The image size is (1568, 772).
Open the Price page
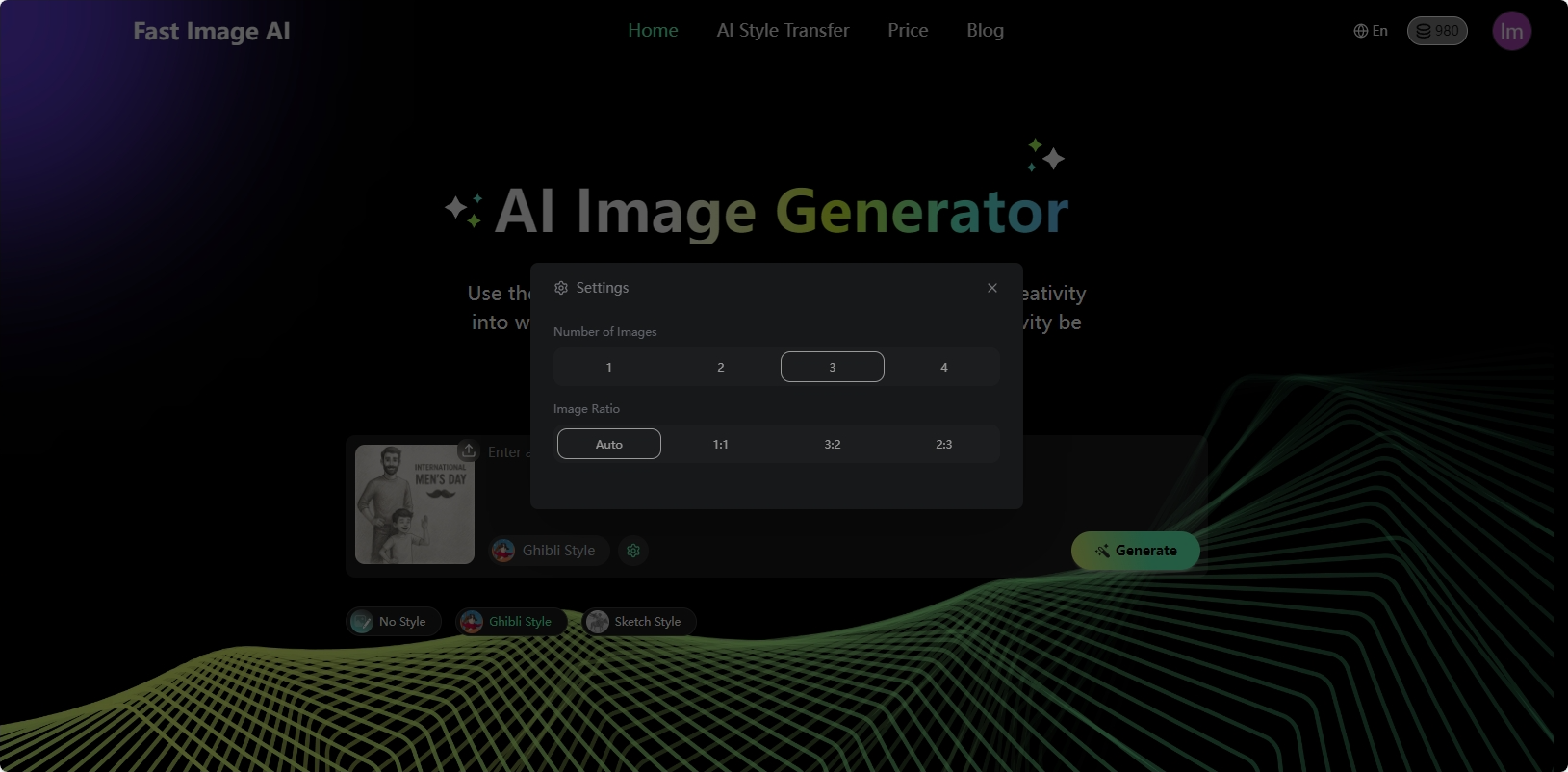(x=908, y=31)
